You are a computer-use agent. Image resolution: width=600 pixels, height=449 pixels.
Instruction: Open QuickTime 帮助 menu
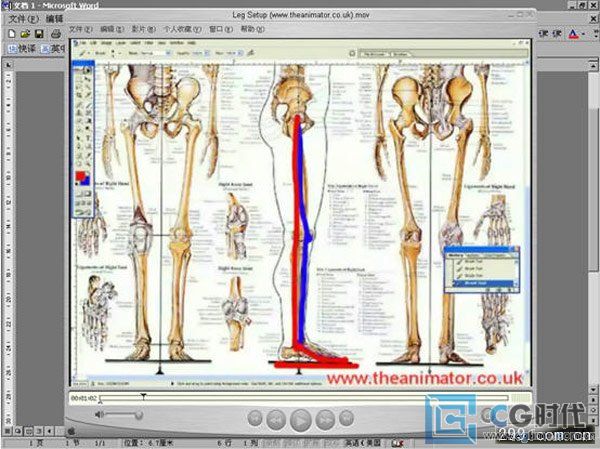click(253, 29)
